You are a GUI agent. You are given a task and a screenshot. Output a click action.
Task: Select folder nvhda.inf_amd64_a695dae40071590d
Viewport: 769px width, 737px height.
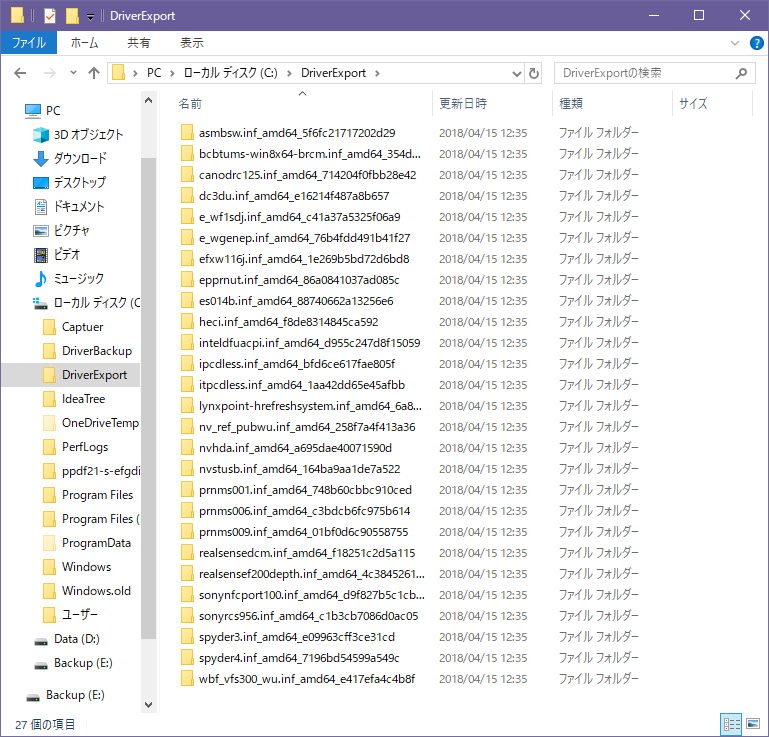[x=295, y=448]
